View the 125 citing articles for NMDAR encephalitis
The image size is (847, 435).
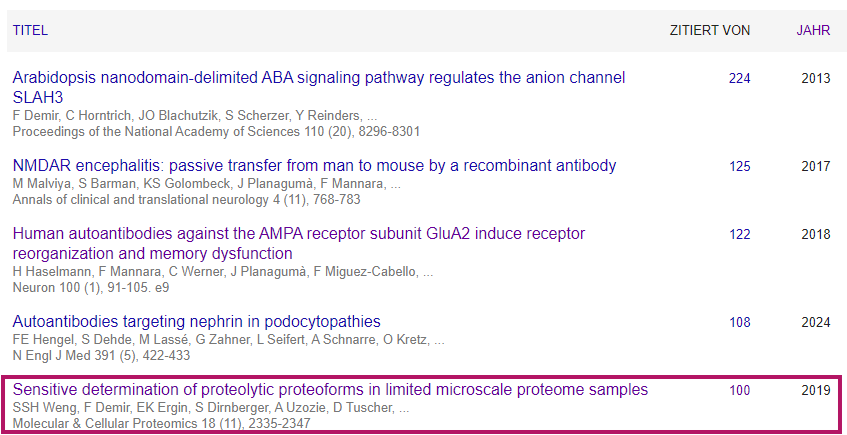pos(740,166)
